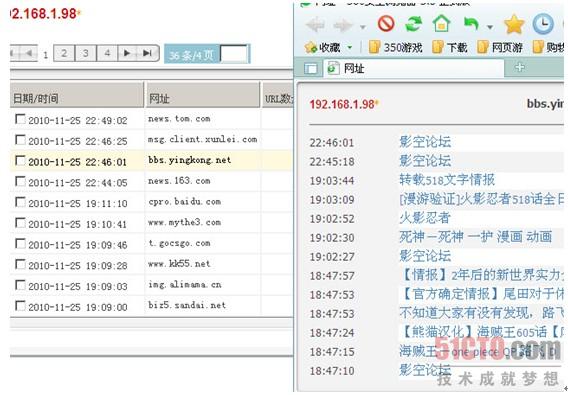Click the sidebar panel toggle icon
The image size is (568, 395).
pos(310,68)
